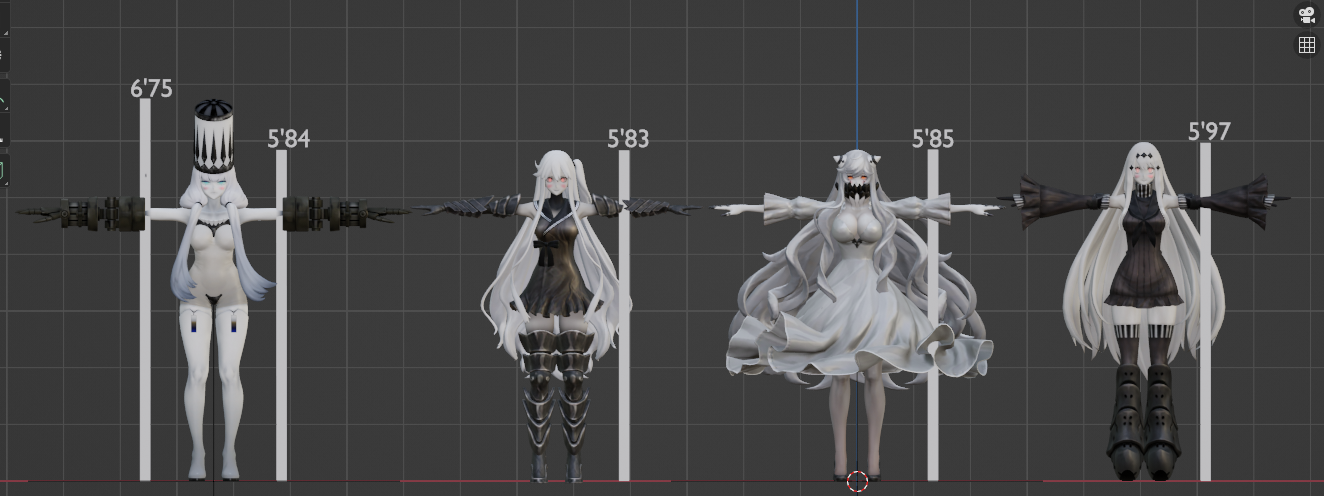Toggle the camera view icon
Screen dimensions: 1324x496
click(1306, 14)
